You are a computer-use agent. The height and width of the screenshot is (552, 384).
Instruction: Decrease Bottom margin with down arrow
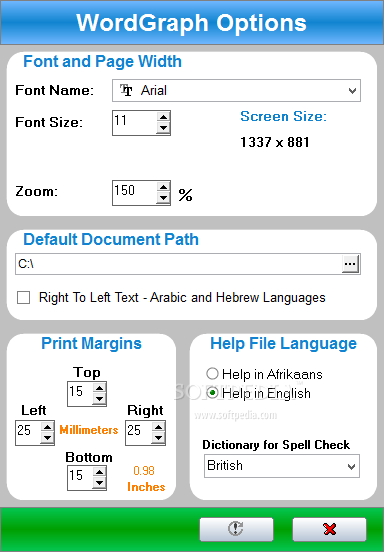(100, 483)
